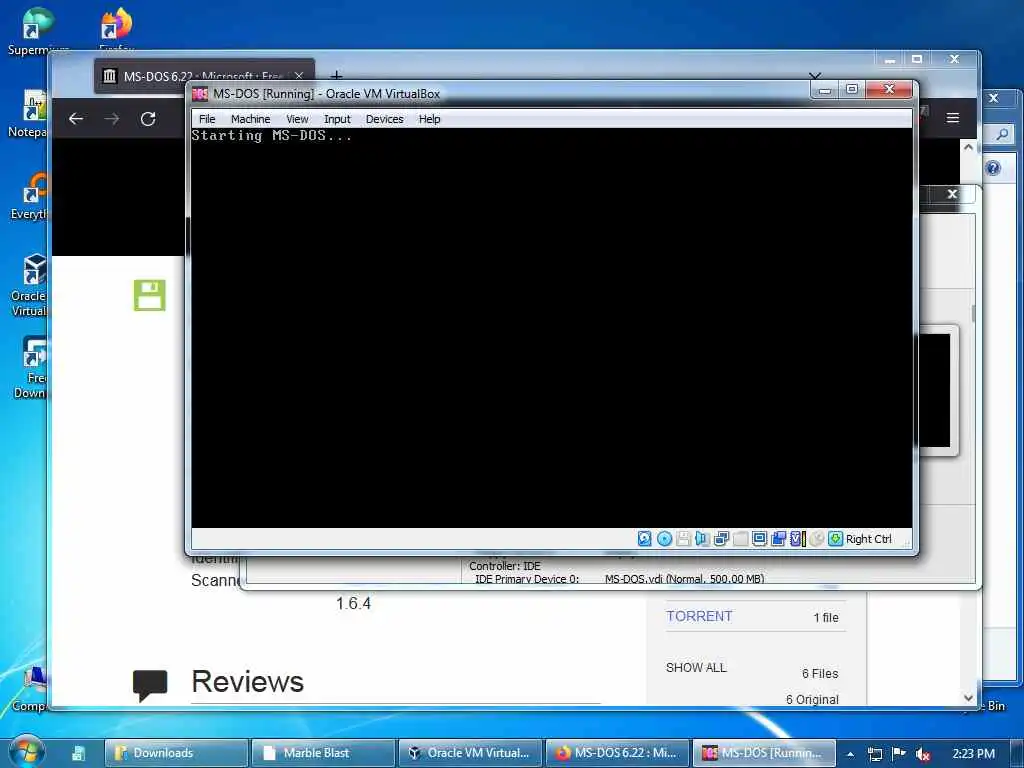Open the Windows Start menu
The width and height of the screenshot is (1024, 768).
pyautogui.click(x=26, y=752)
